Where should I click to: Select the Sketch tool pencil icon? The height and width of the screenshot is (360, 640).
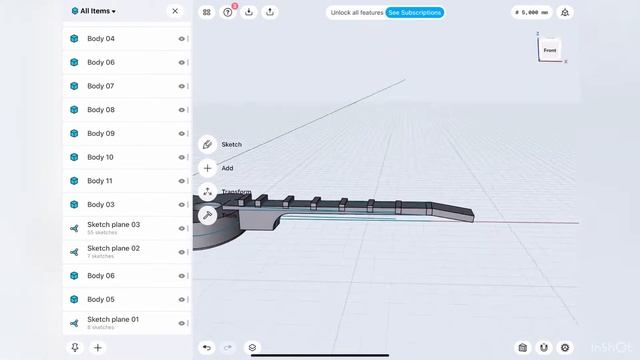pos(207,144)
